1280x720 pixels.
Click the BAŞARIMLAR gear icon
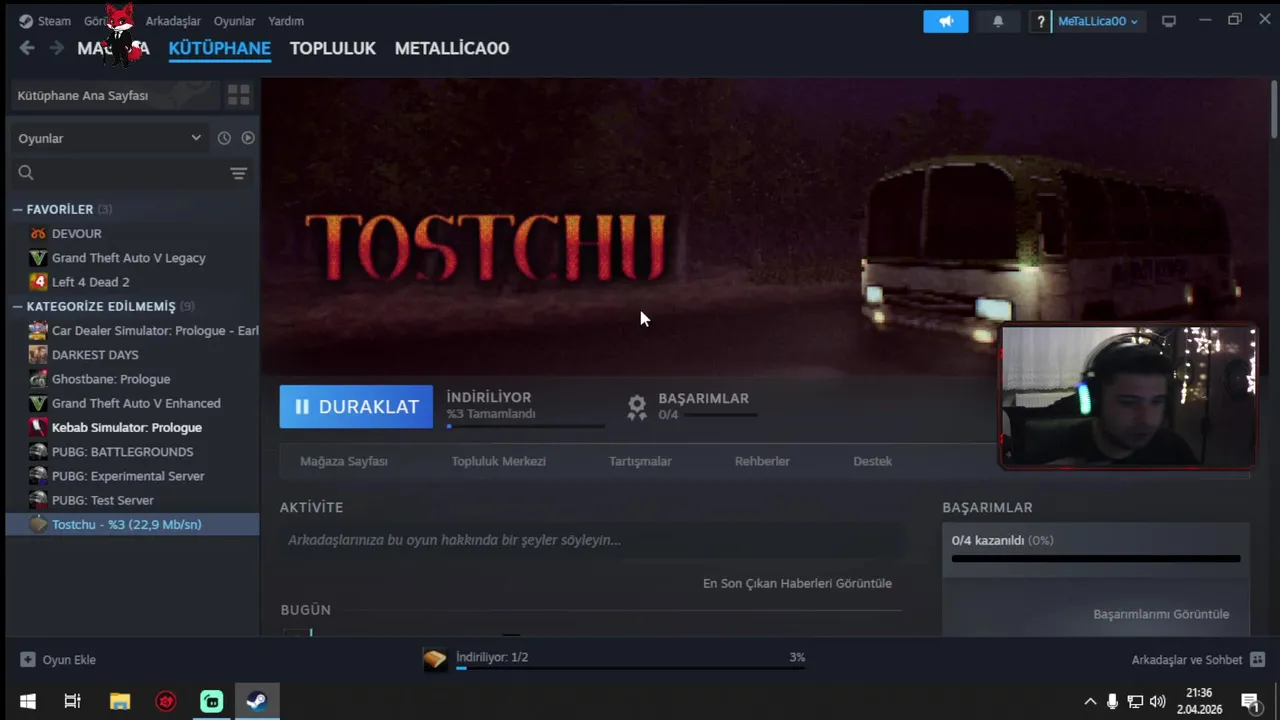tap(637, 406)
